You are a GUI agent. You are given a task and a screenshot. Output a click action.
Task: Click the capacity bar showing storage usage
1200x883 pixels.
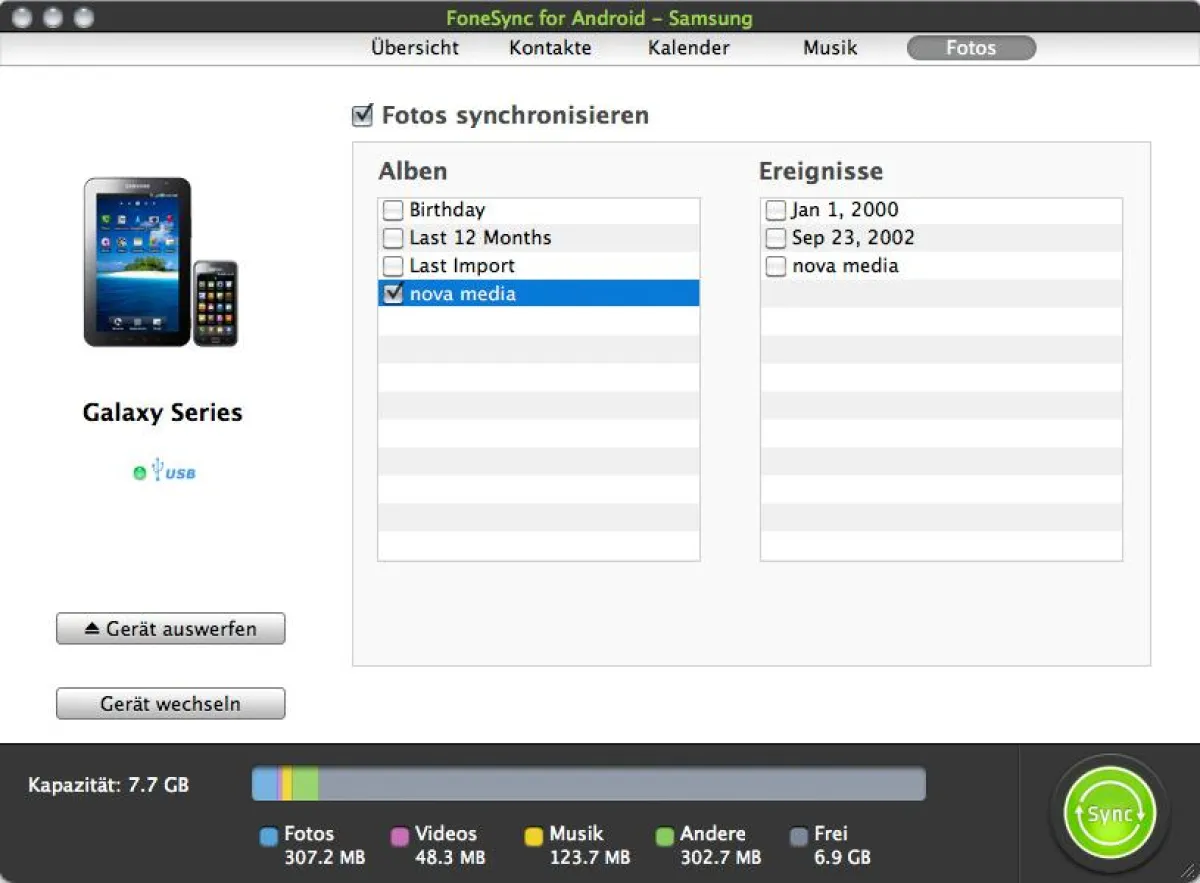pyautogui.click(x=587, y=784)
